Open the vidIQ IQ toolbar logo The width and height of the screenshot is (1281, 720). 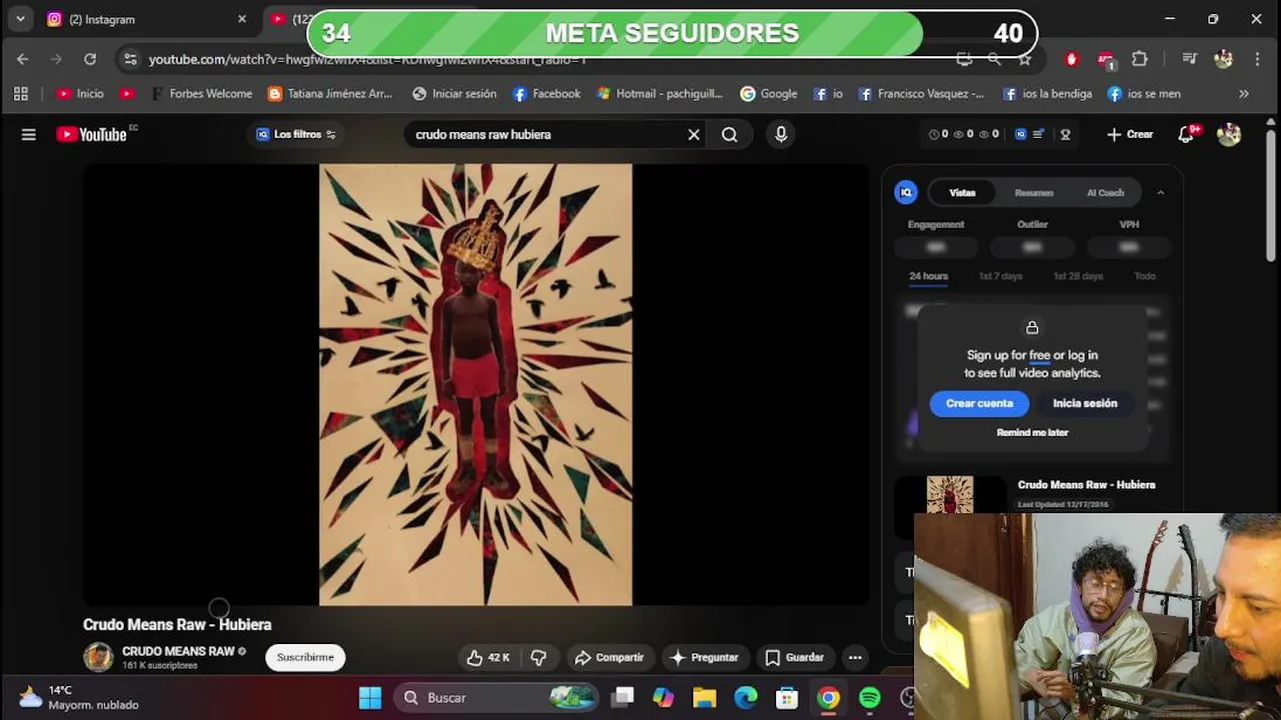[1021, 134]
